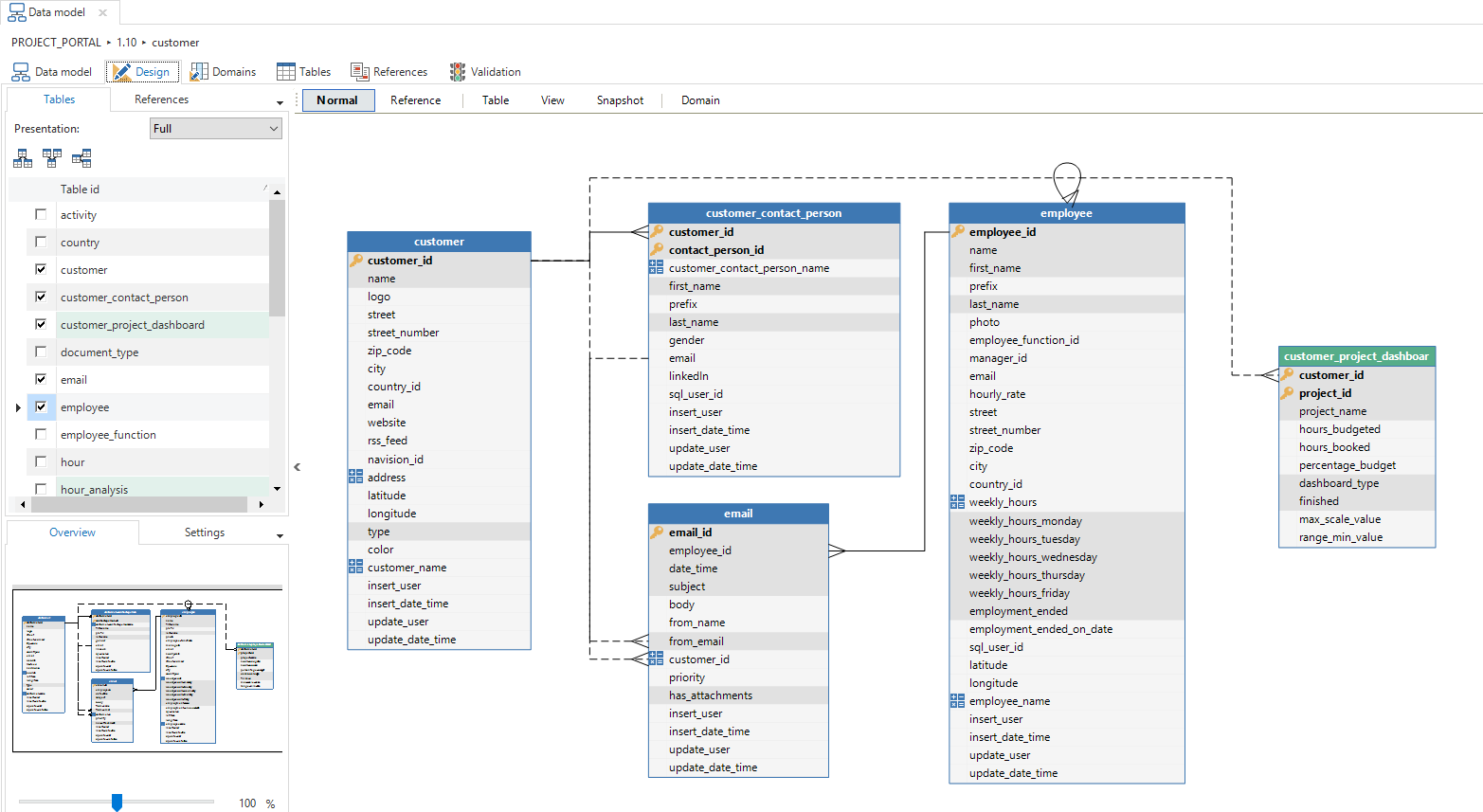
Task: Uncheck the customer_contact_person checkbox
Action: (x=41, y=298)
